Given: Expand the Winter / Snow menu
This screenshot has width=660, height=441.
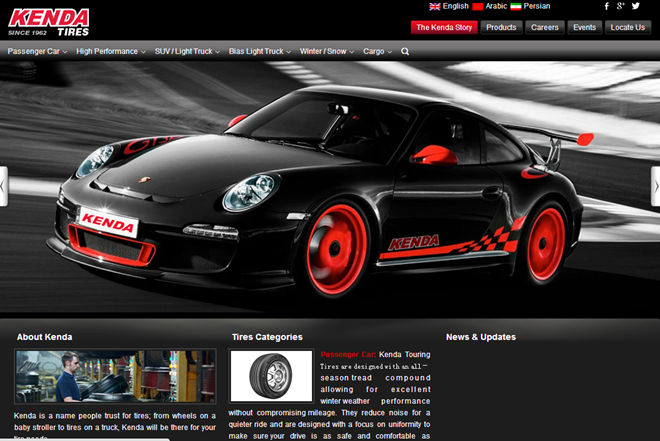Looking at the screenshot, I should (327, 51).
